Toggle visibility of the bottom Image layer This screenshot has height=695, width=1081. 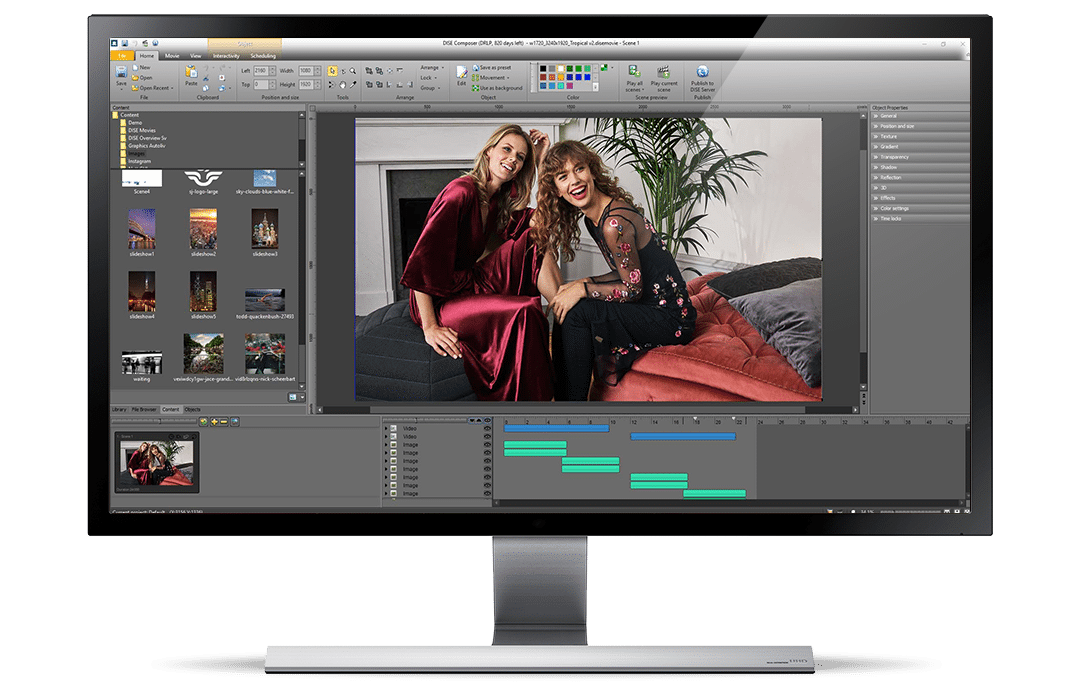488,493
